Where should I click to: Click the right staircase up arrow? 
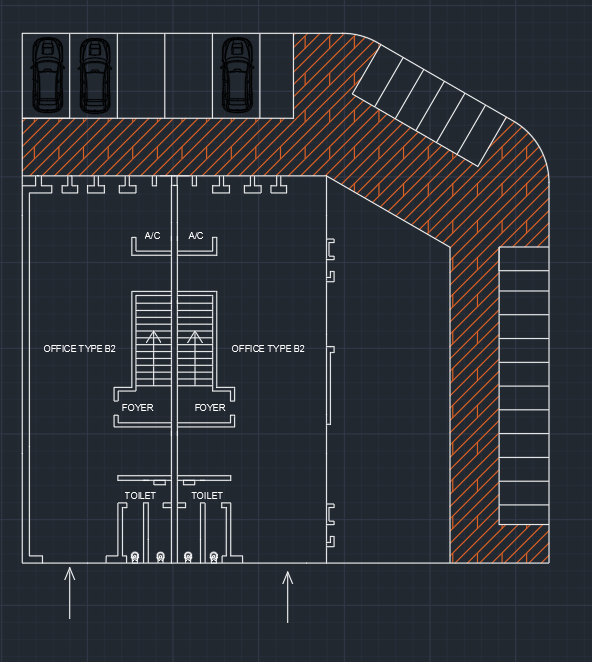pos(195,358)
